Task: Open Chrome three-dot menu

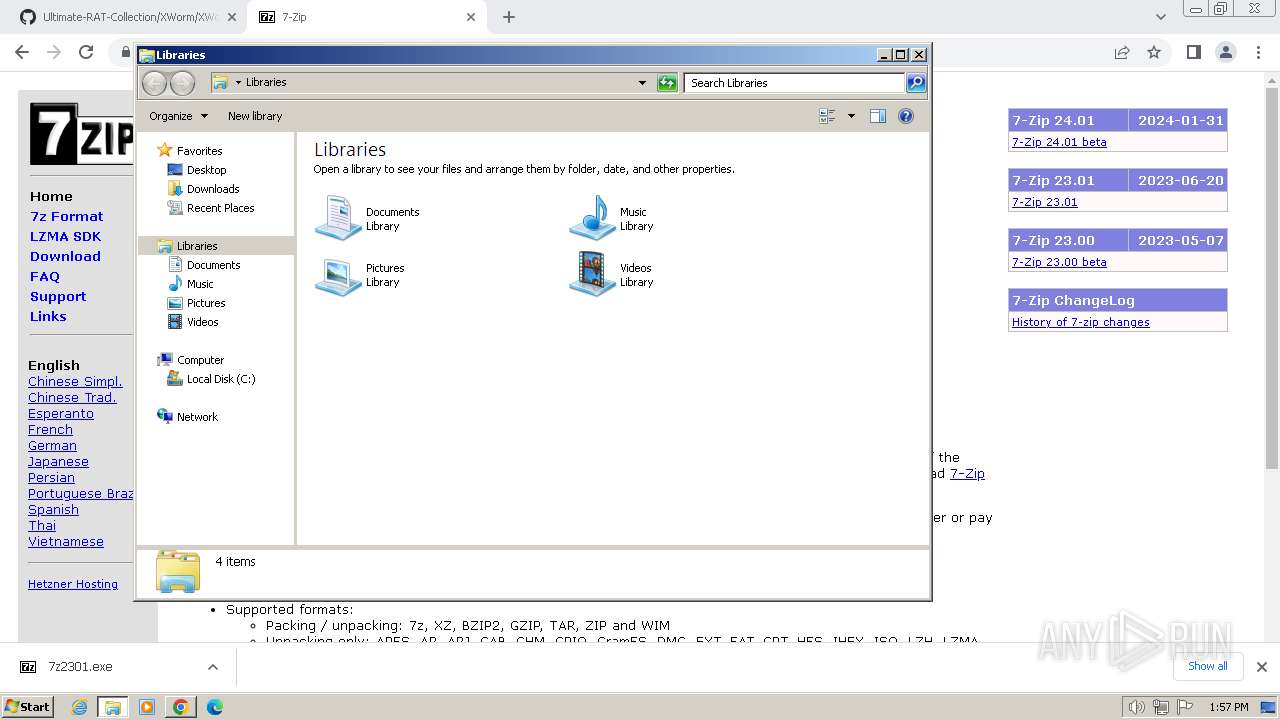Action: [1259, 52]
